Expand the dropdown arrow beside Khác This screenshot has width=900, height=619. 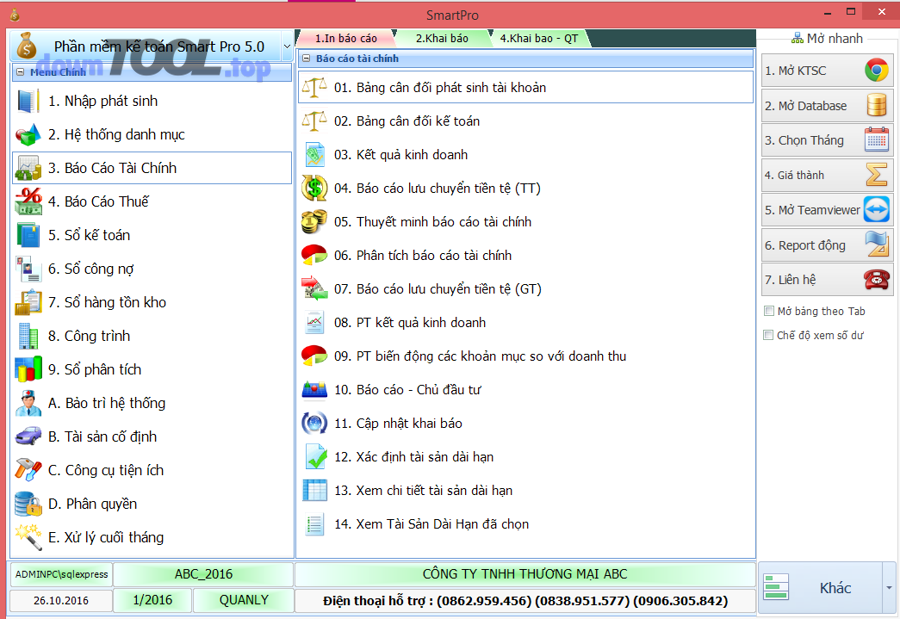pos(888,588)
